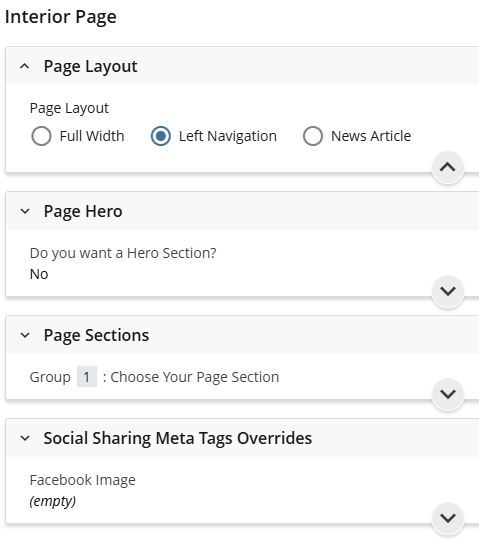Click the Group number 1 badge

click(87, 377)
